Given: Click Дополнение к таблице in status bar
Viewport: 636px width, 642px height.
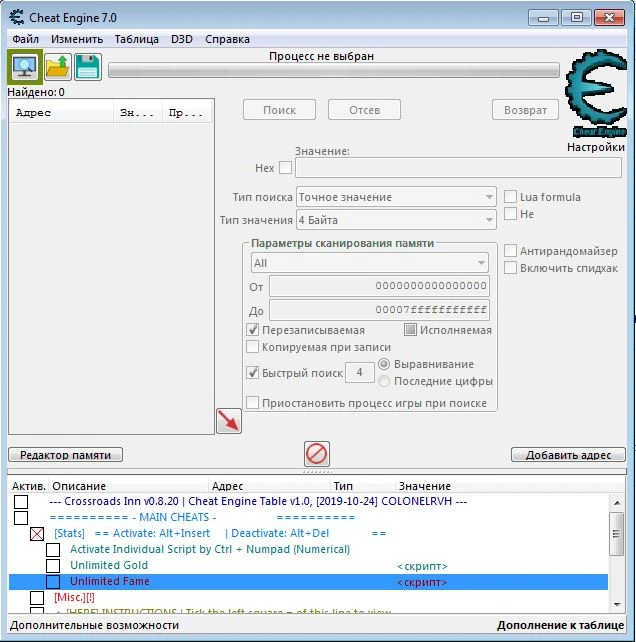Looking at the screenshot, I should click(x=560, y=625).
